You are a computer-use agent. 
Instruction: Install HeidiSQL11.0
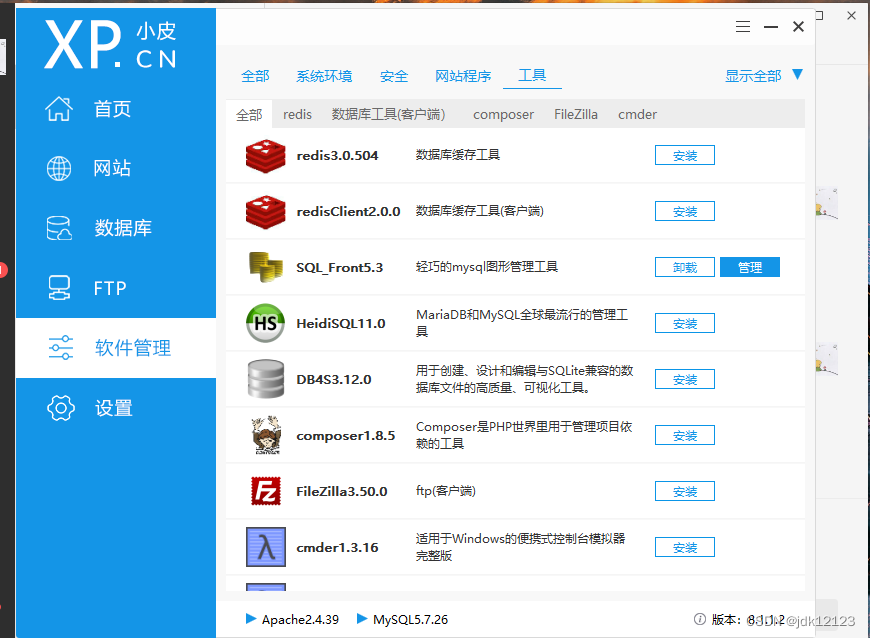(x=685, y=323)
